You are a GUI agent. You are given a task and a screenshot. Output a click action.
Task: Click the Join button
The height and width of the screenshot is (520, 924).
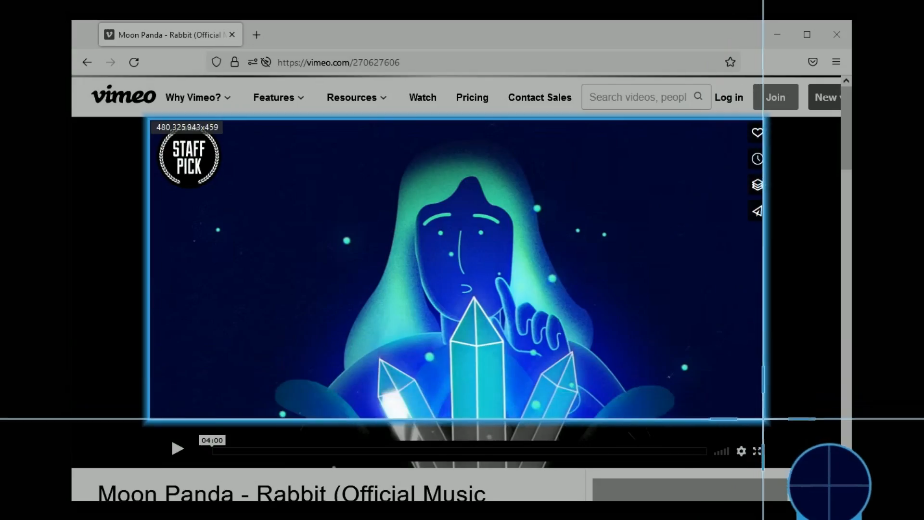pyautogui.click(x=776, y=97)
